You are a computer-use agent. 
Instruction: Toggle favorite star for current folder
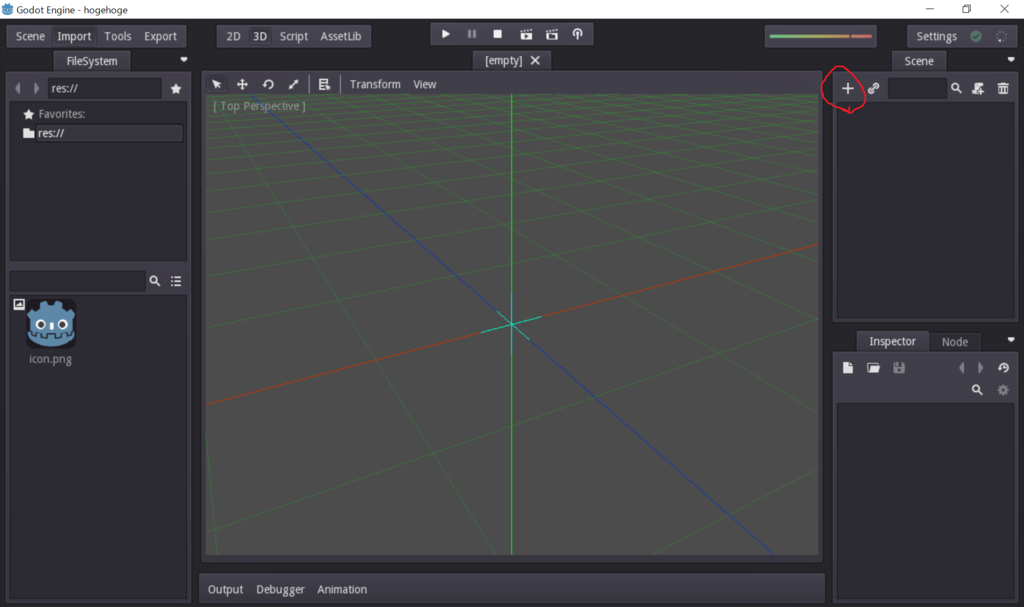click(176, 88)
